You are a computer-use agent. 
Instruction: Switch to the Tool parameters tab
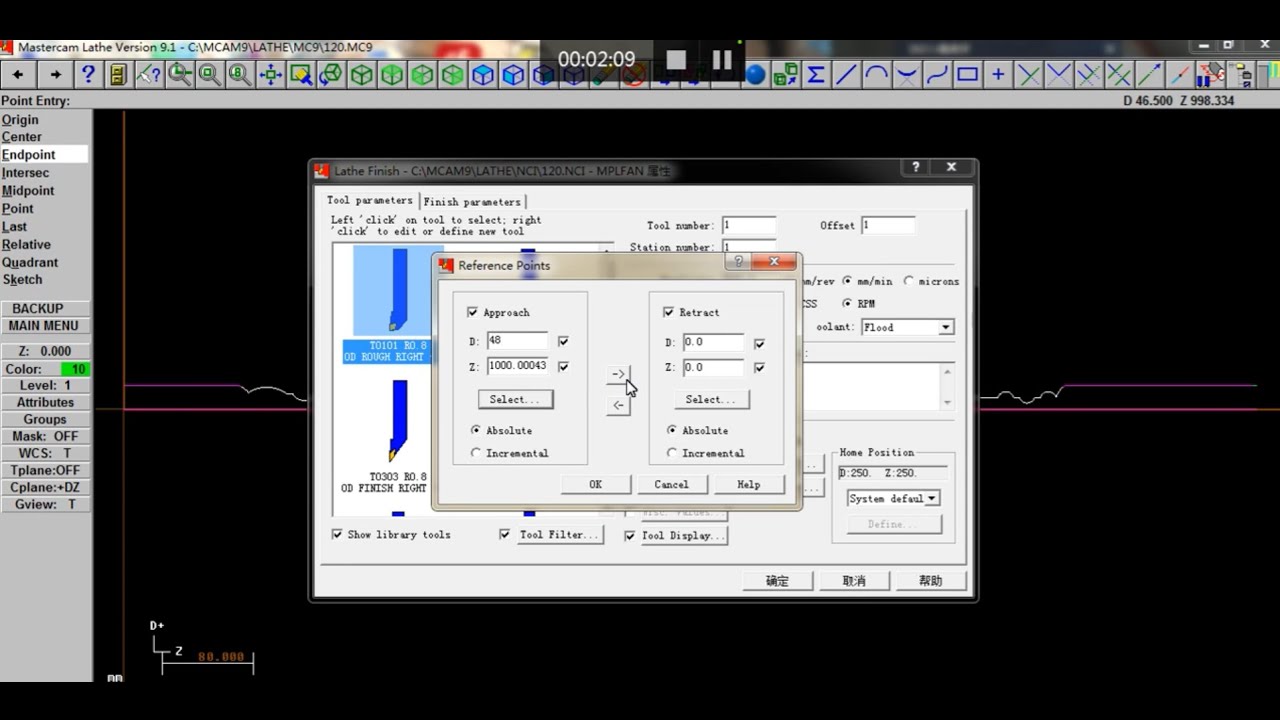tap(369, 200)
